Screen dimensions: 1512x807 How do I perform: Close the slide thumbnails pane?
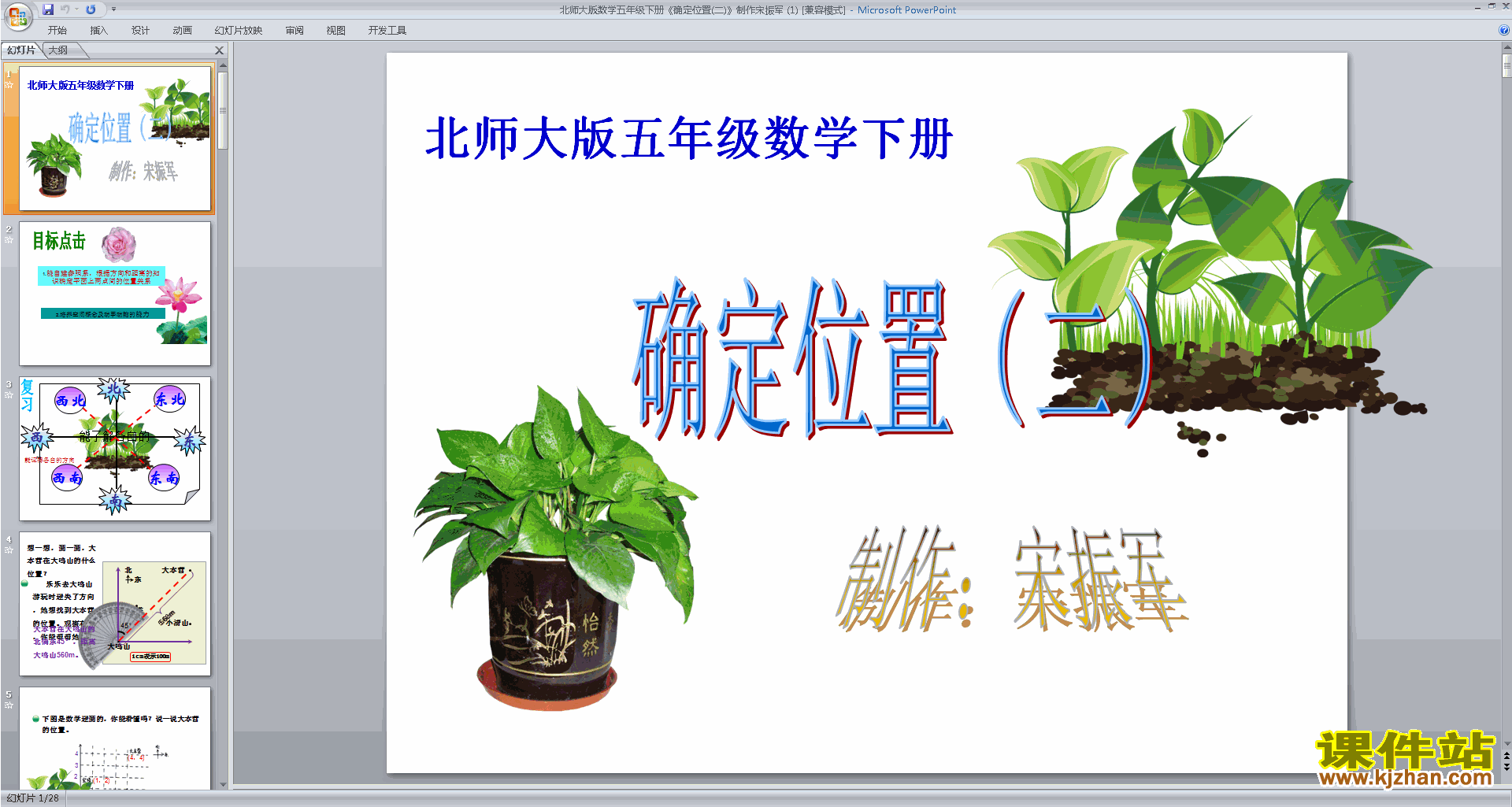tap(220, 50)
